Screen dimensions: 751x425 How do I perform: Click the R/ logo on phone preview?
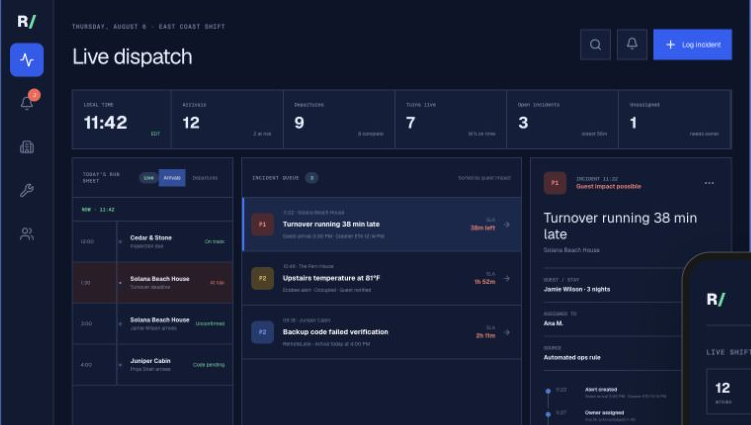click(716, 299)
